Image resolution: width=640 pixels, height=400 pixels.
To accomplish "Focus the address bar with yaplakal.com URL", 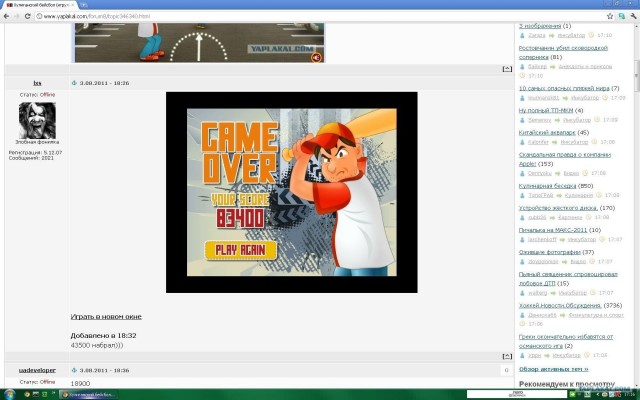I will [x=318, y=16].
